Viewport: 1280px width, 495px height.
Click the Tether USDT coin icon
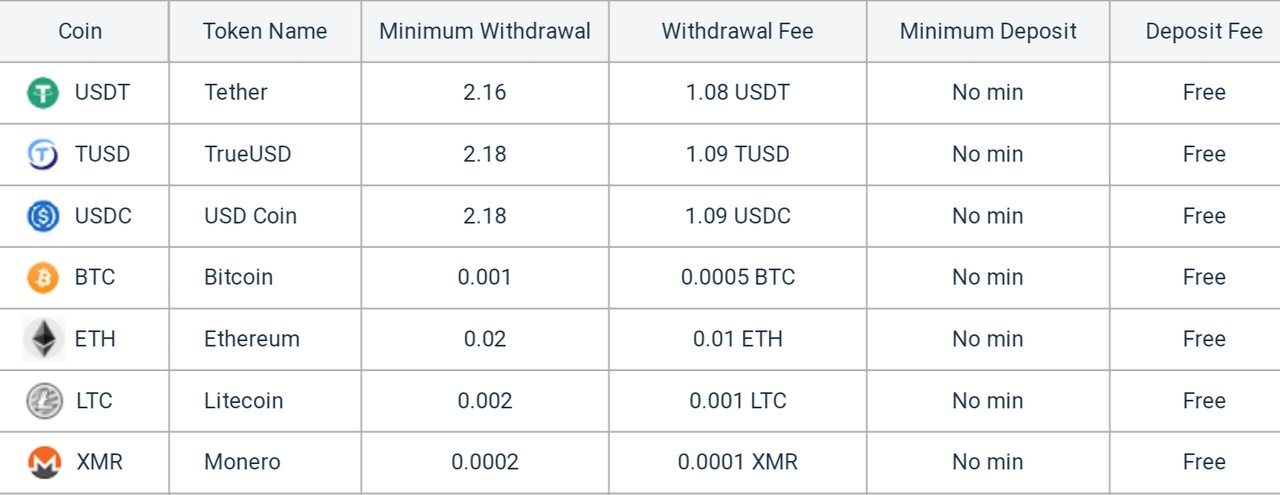[x=43, y=93]
